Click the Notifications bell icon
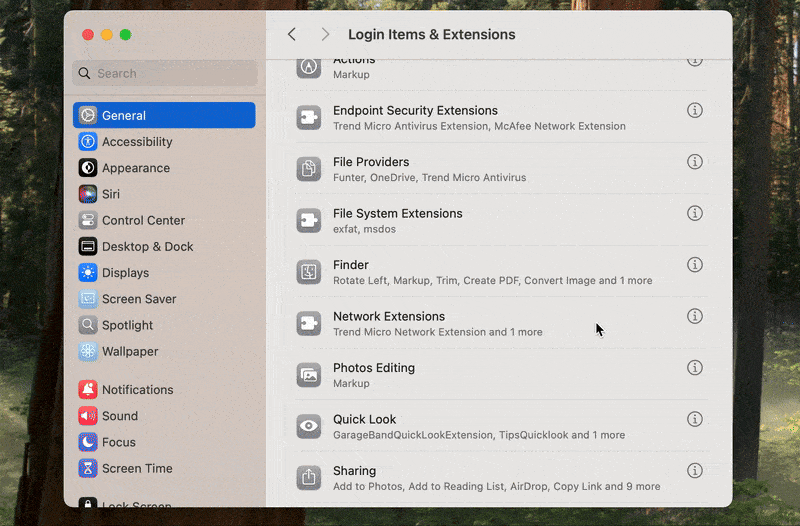This screenshot has width=800, height=526. click(88, 390)
